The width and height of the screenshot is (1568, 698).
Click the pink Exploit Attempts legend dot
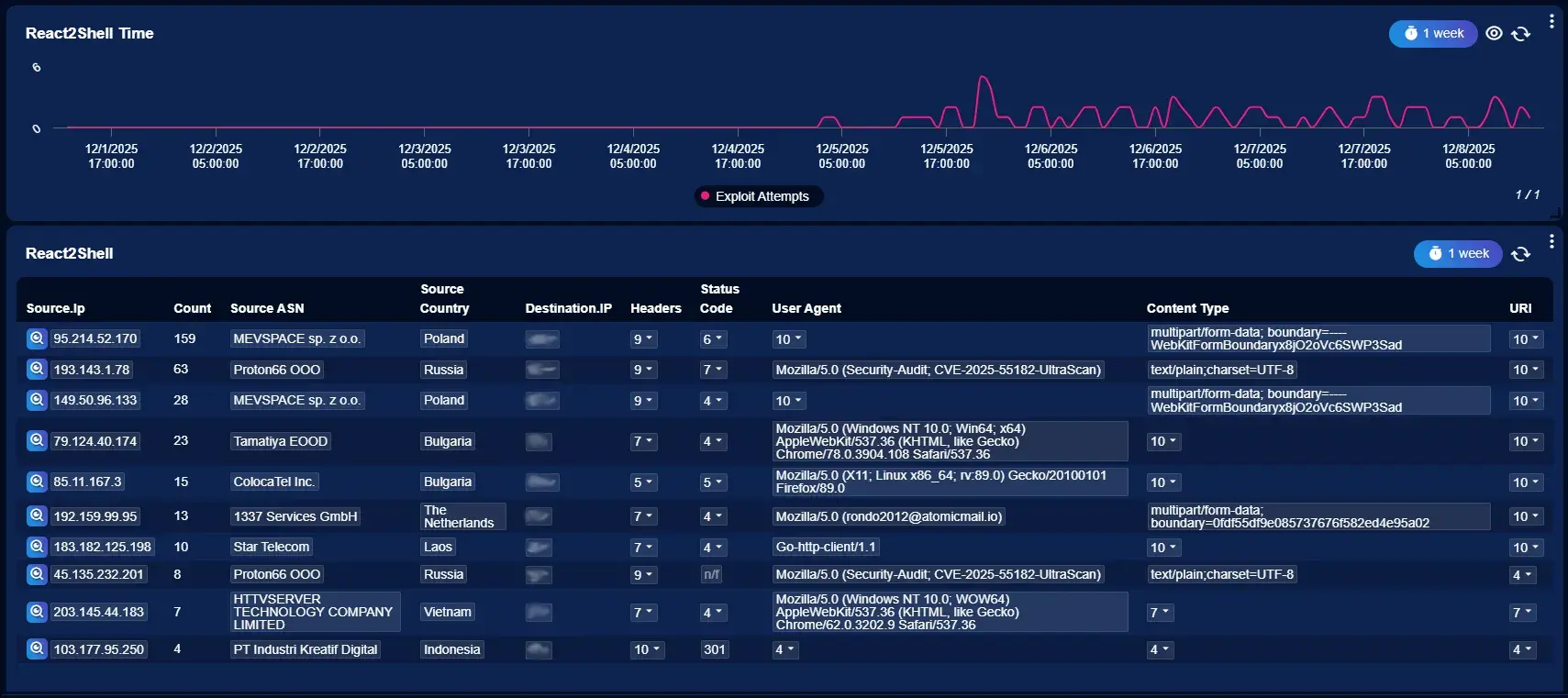705,196
